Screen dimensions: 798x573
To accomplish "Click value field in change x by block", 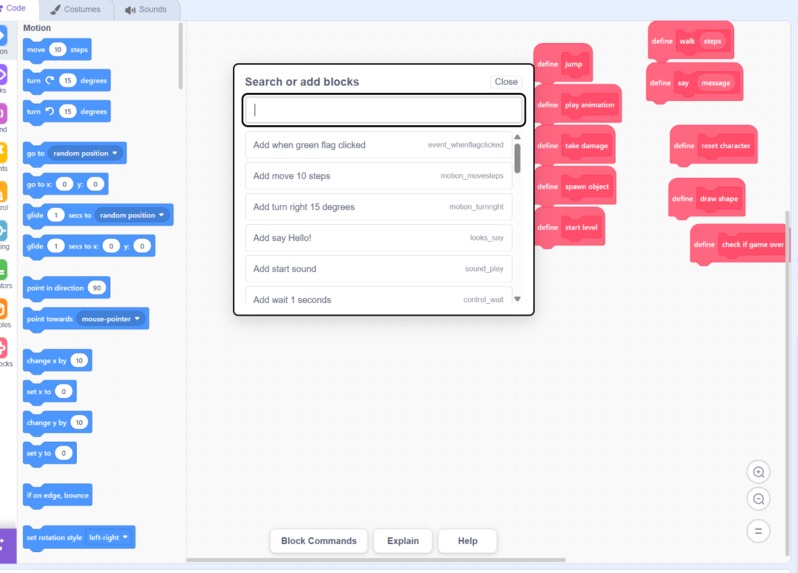I will (x=79, y=361).
